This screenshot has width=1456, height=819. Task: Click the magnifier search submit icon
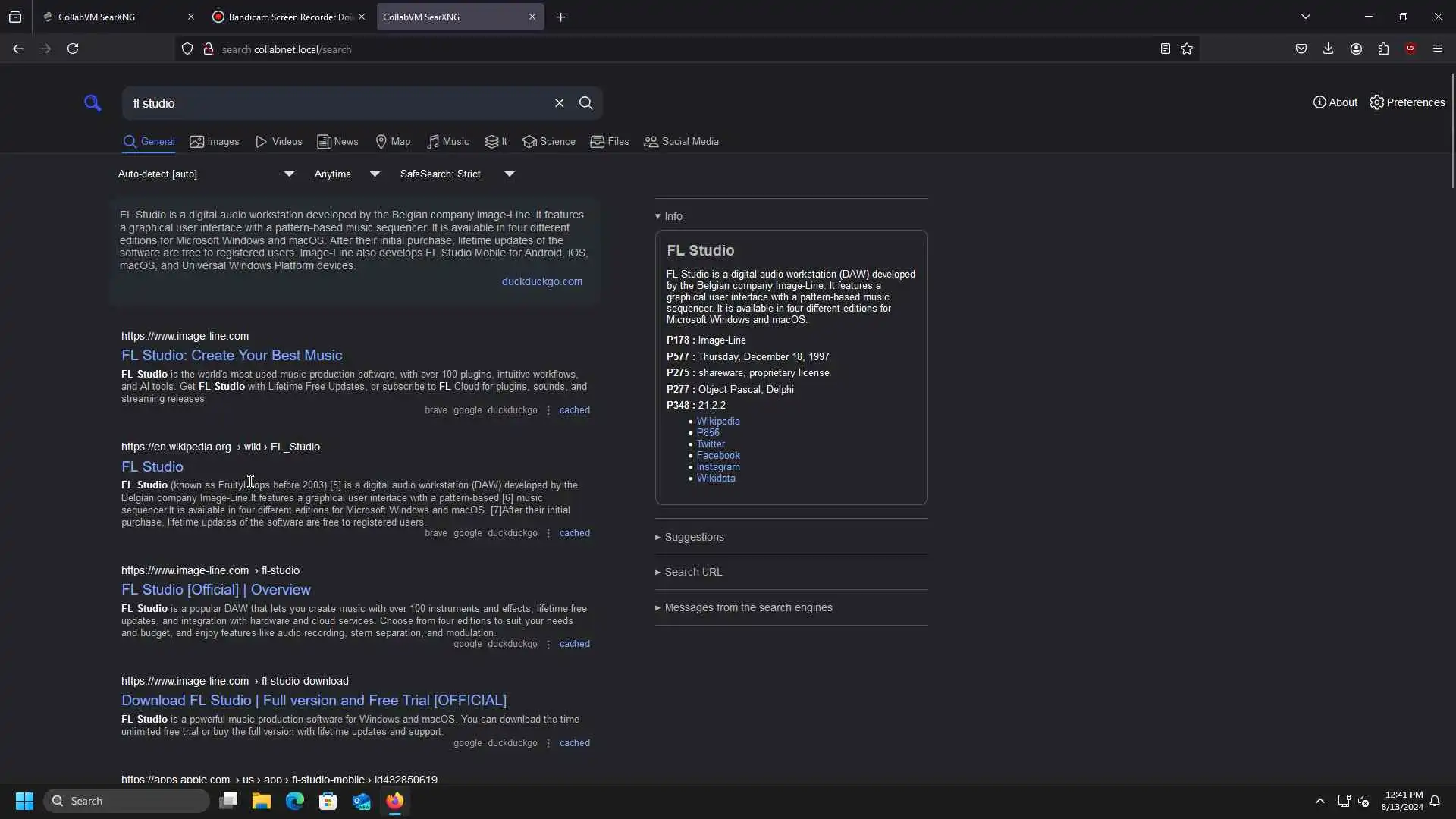pyautogui.click(x=585, y=103)
